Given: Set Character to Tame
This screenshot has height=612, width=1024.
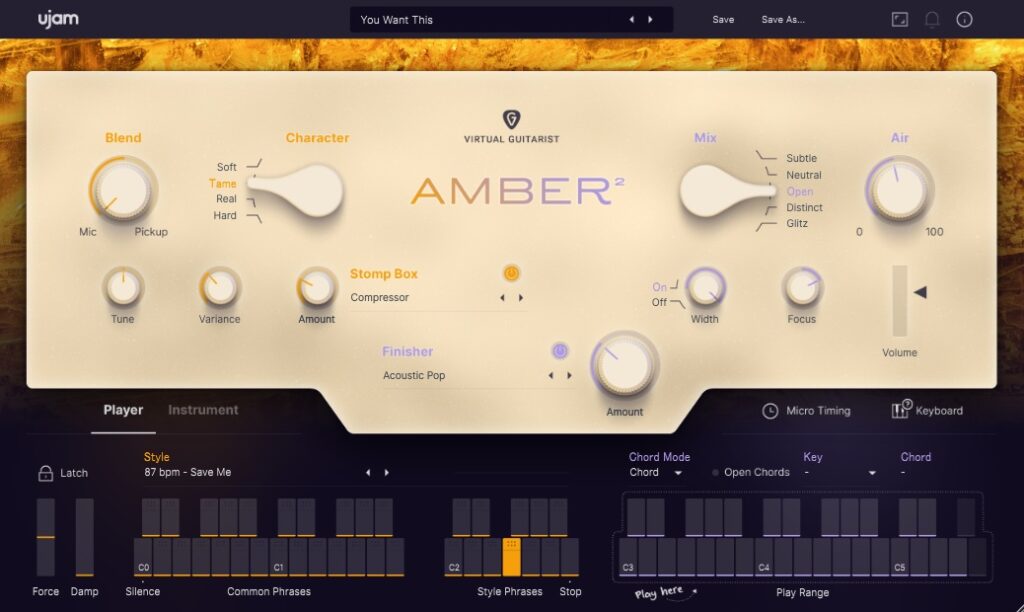Looking at the screenshot, I should (x=223, y=184).
